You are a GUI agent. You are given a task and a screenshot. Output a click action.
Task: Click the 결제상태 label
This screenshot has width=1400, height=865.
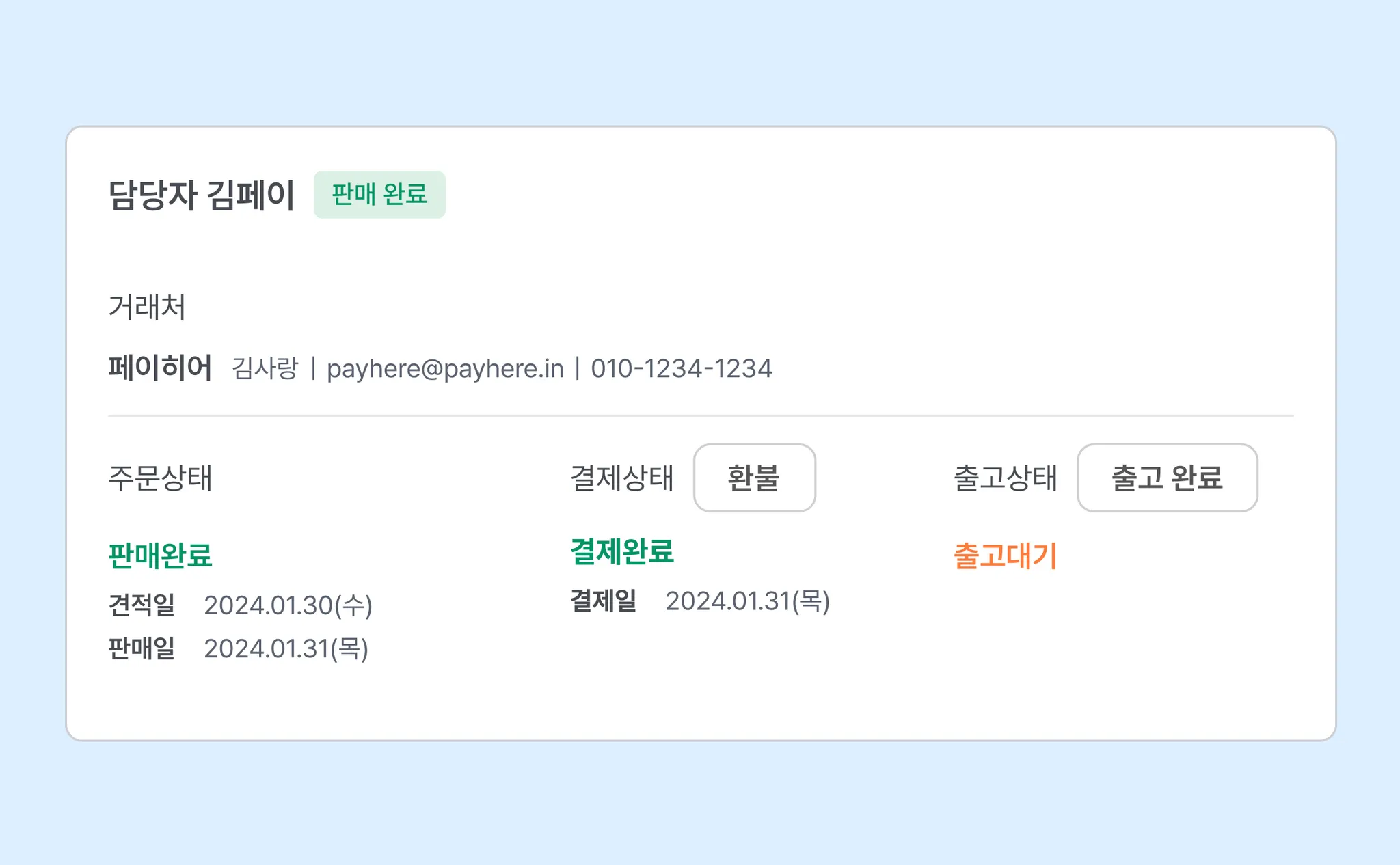coord(622,478)
